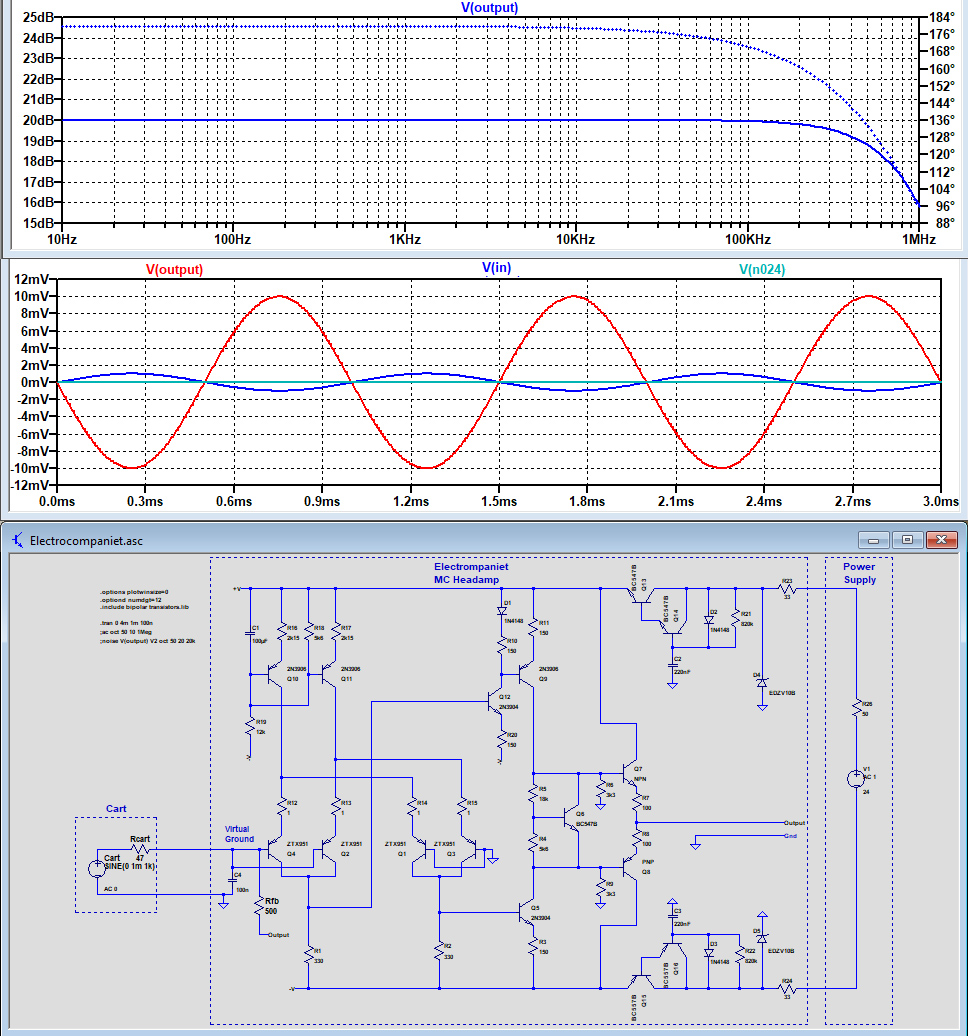Select transistor Q5 2N3904
Viewport: 968px width, 1036px height.
(526, 913)
